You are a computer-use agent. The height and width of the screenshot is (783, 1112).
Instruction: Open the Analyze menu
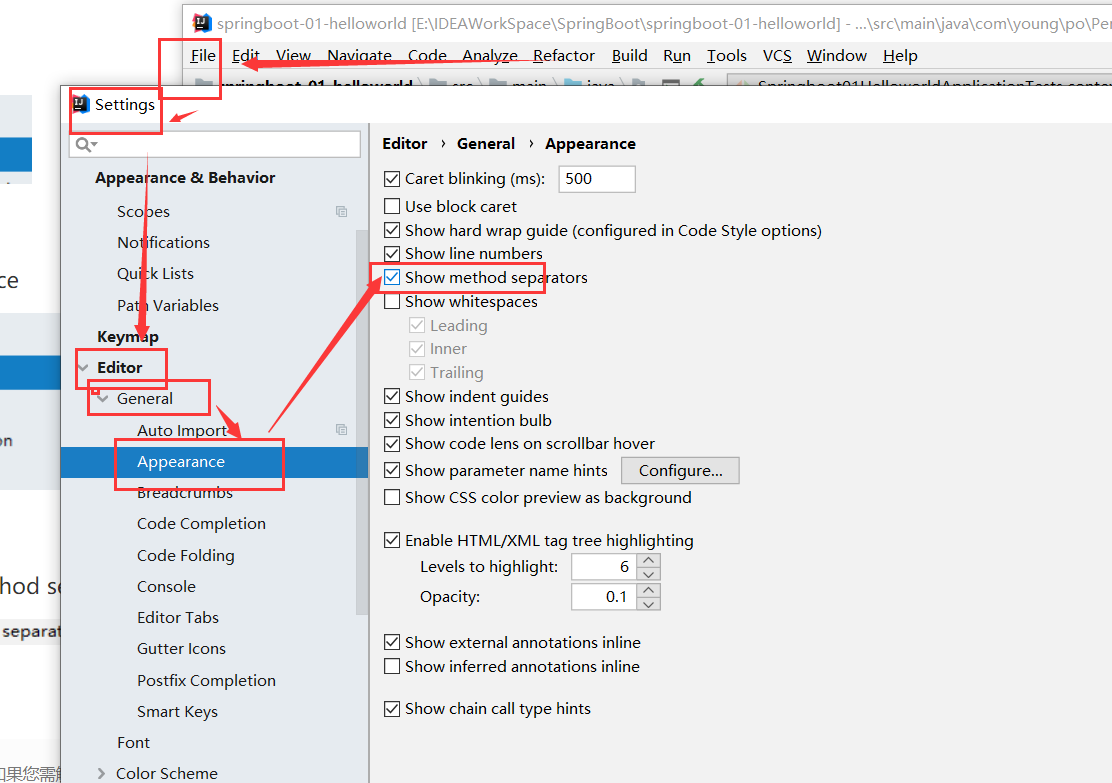click(490, 55)
